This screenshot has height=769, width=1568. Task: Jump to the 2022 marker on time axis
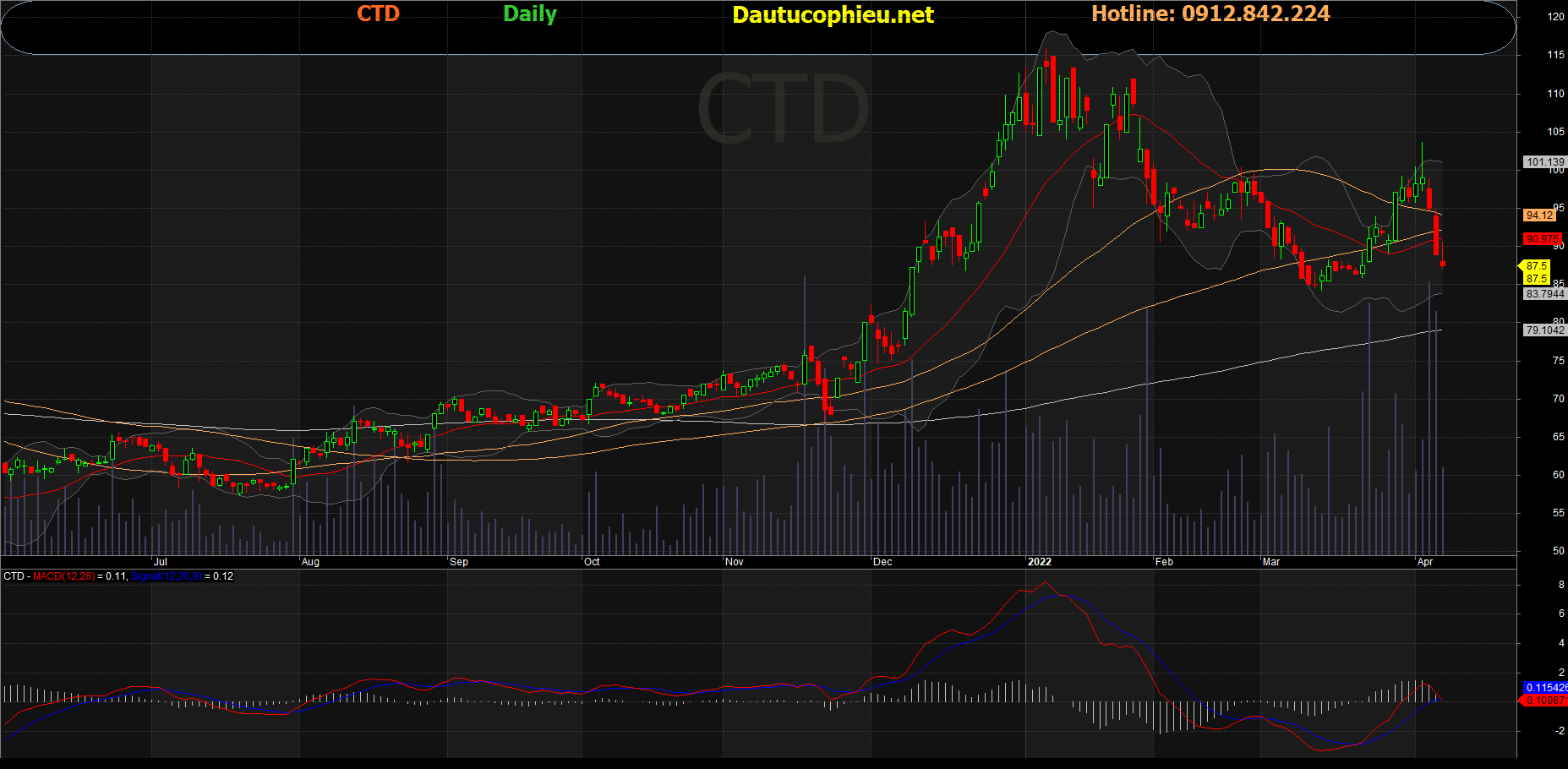click(x=1039, y=562)
